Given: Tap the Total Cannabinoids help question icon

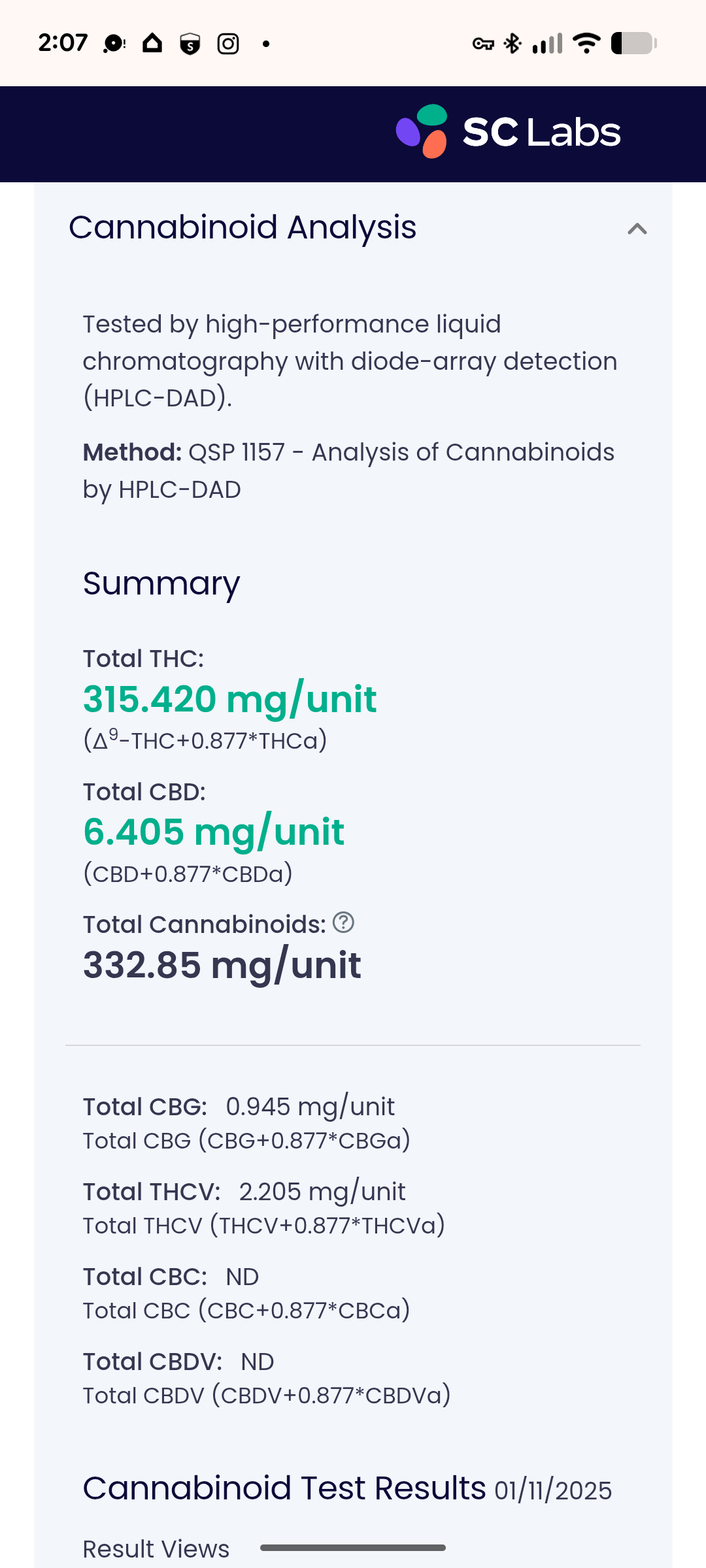Looking at the screenshot, I should [343, 923].
